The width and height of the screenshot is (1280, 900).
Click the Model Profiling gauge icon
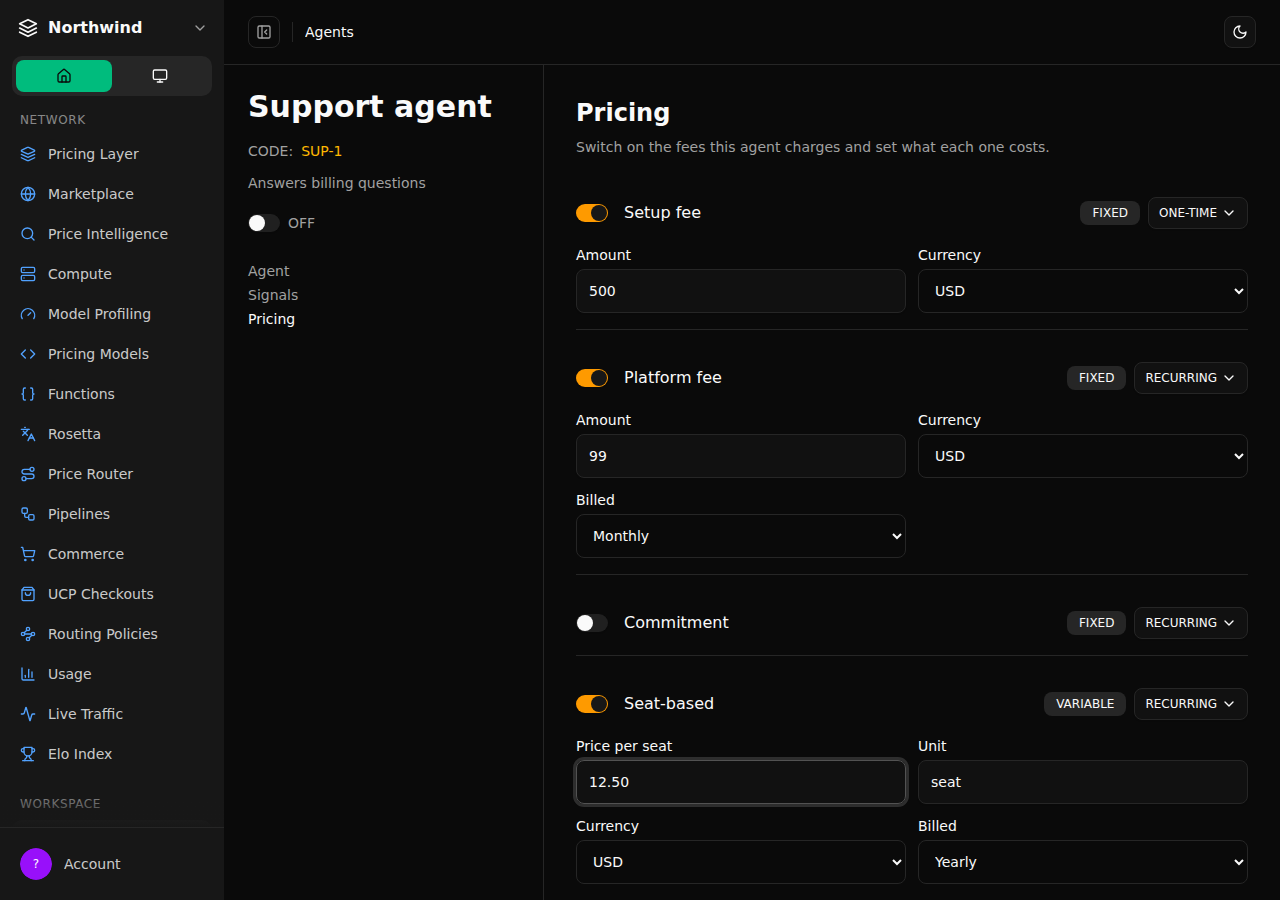click(28, 314)
